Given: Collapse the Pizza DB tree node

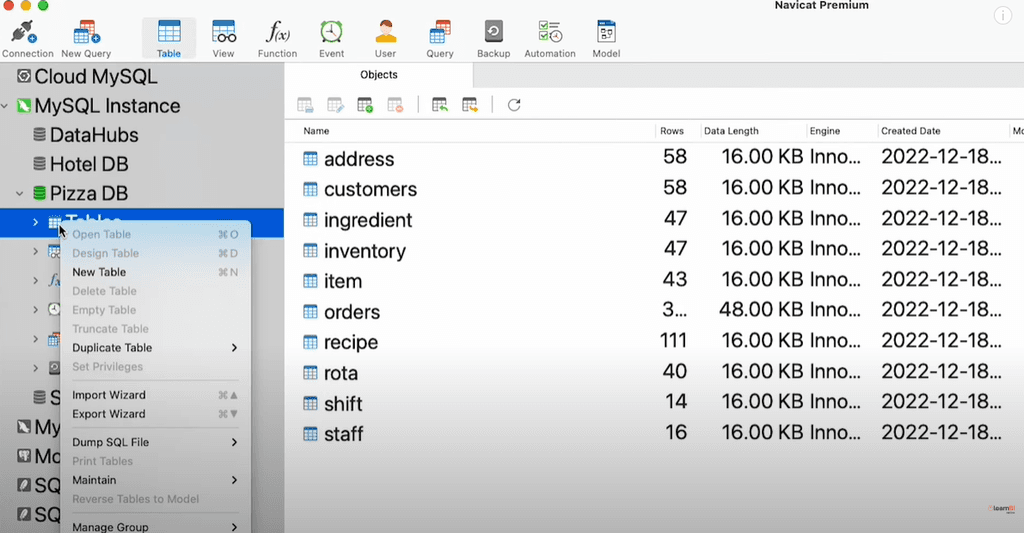Looking at the screenshot, I should pos(20,194).
